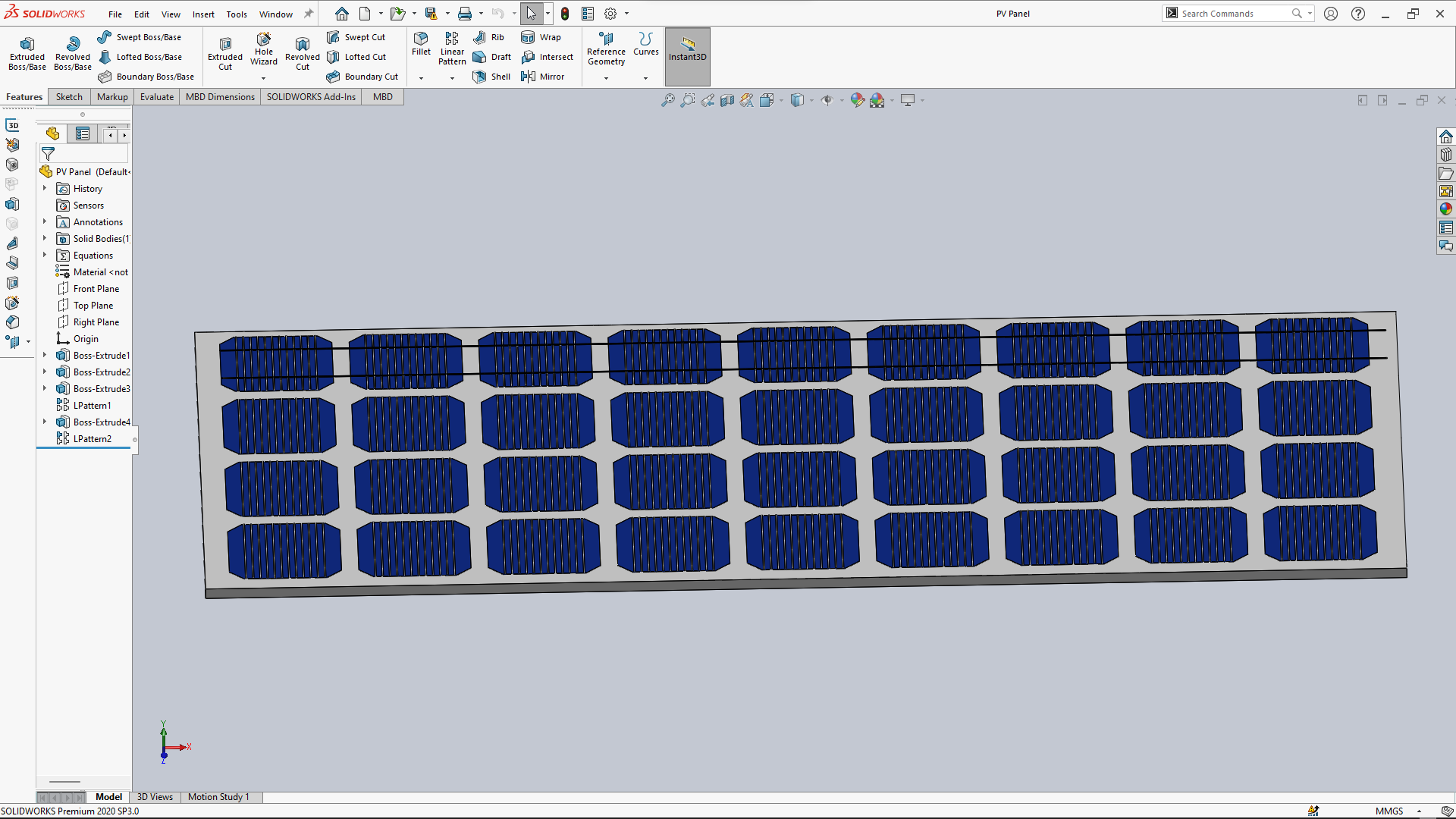1456x819 pixels.
Task: Switch to the Sketch tab
Action: click(x=69, y=97)
